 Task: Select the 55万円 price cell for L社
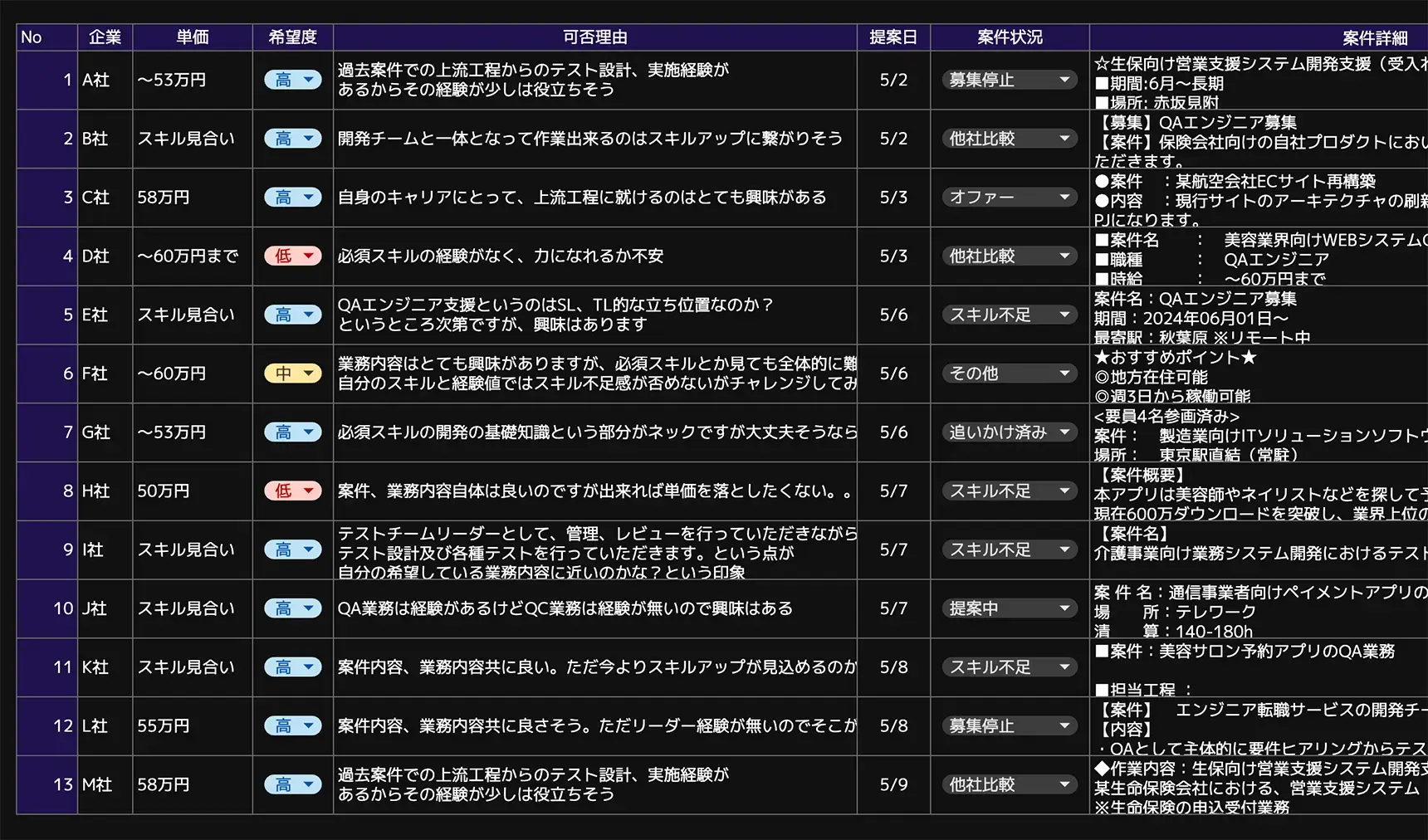[x=193, y=726]
